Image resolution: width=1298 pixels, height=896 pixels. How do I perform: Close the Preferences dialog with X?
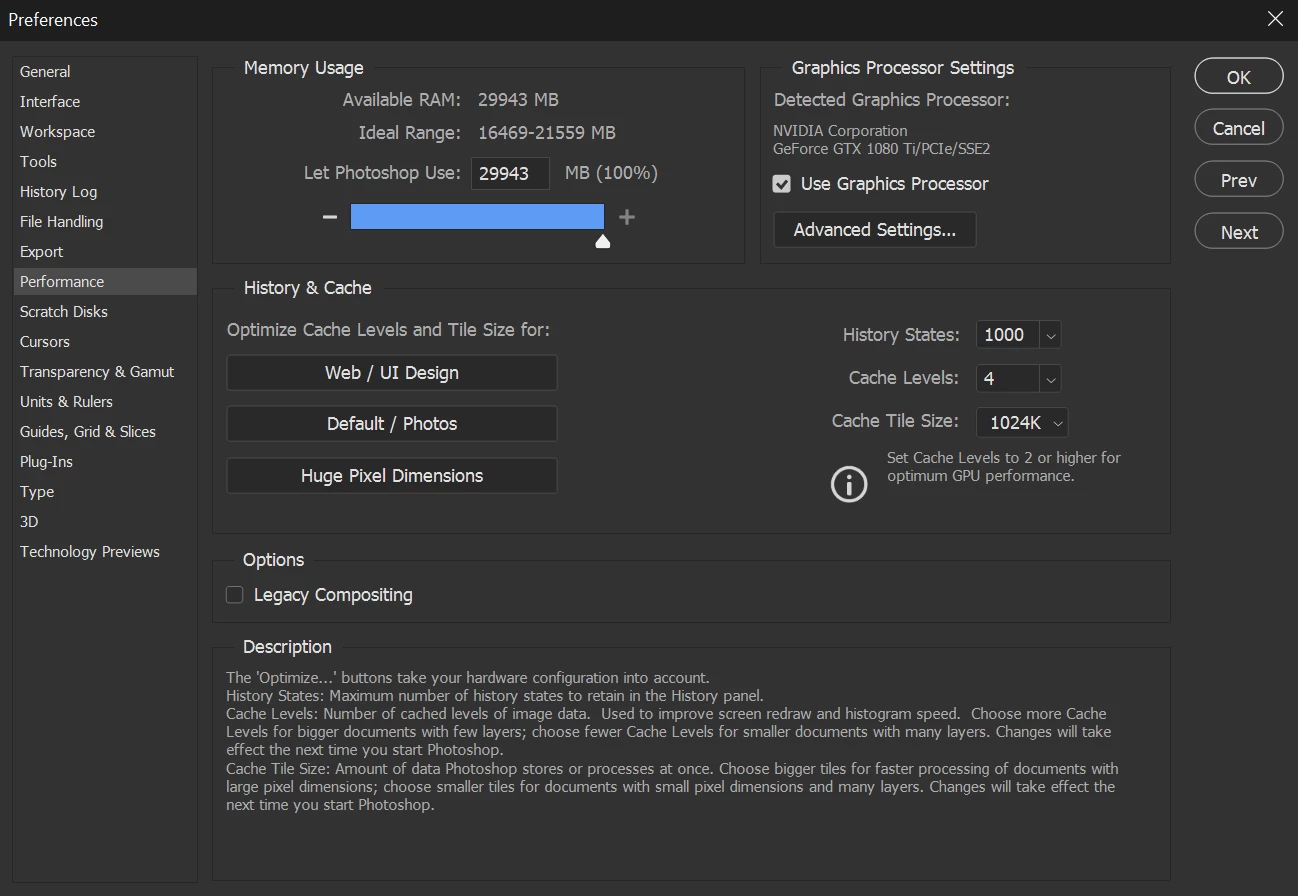pos(1275,19)
